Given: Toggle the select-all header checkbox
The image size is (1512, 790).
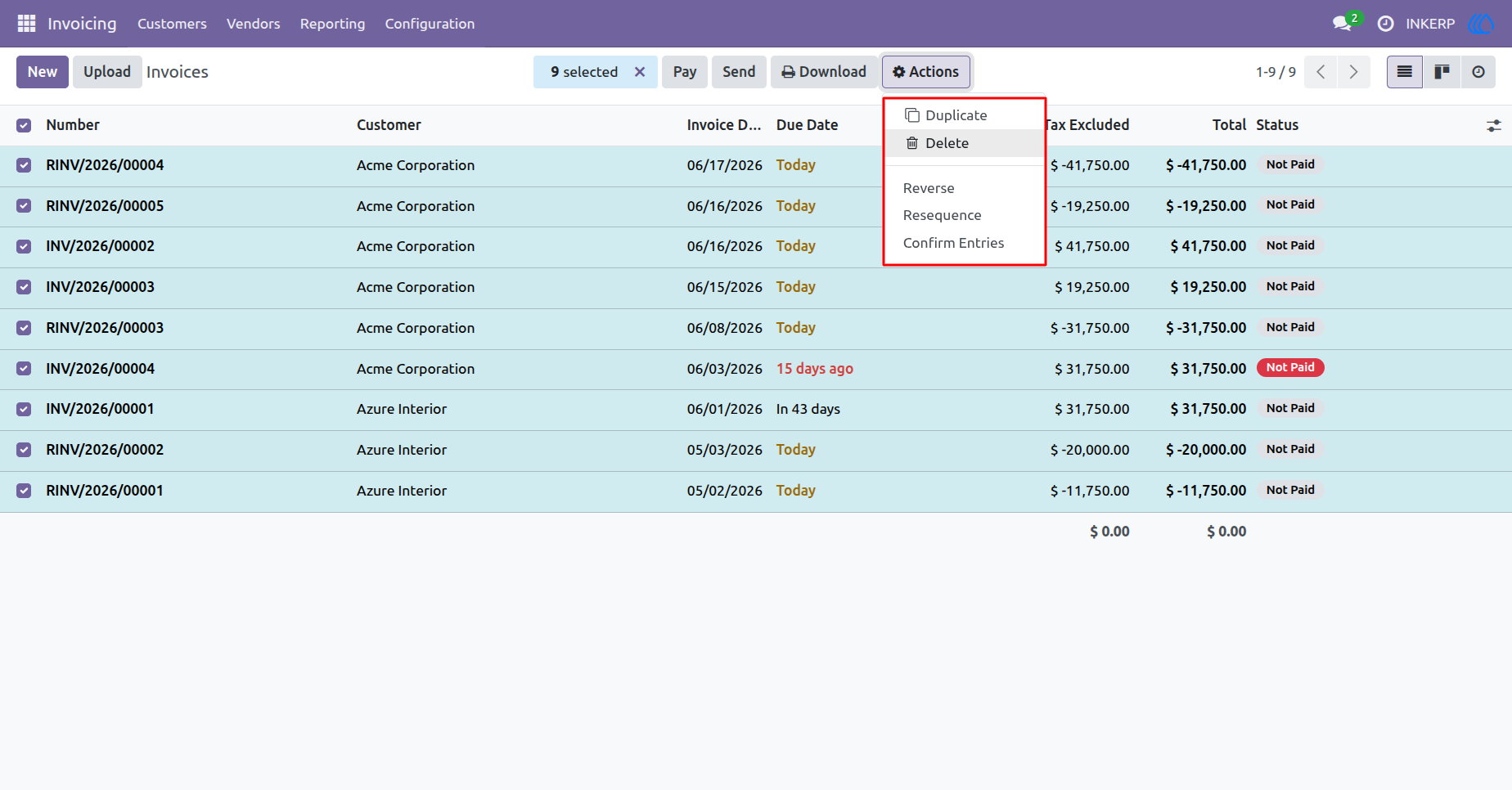Looking at the screenshot, I should pyautogui.click(x=24, y=125).
